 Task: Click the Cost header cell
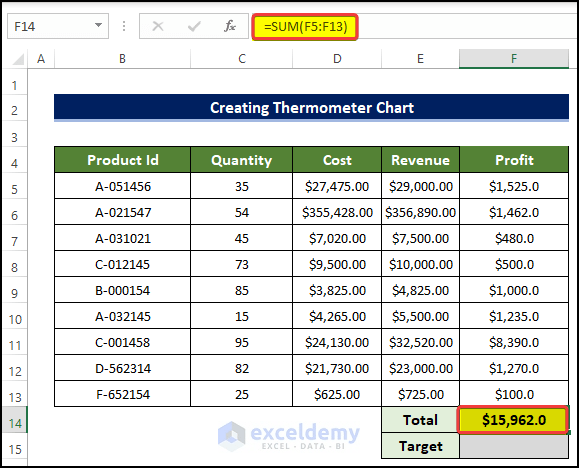pos(337,160)
